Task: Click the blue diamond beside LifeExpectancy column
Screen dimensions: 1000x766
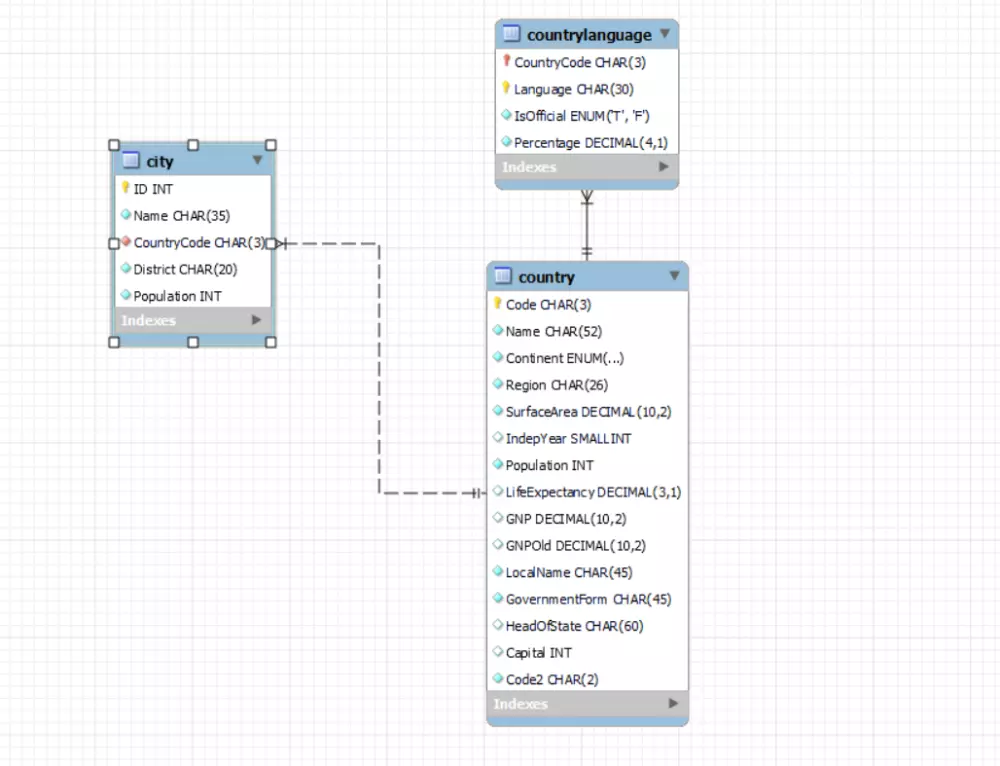Action: pyautogui.click(x=498, y=491)
